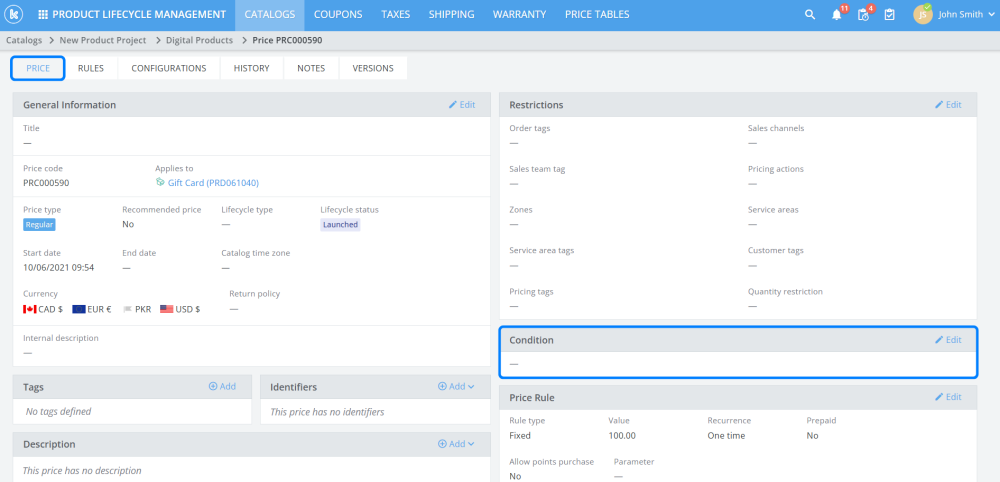Open the Coupons menu
Image resolution: width=1000 pixels, height=482 pixels.
point(338,15)
